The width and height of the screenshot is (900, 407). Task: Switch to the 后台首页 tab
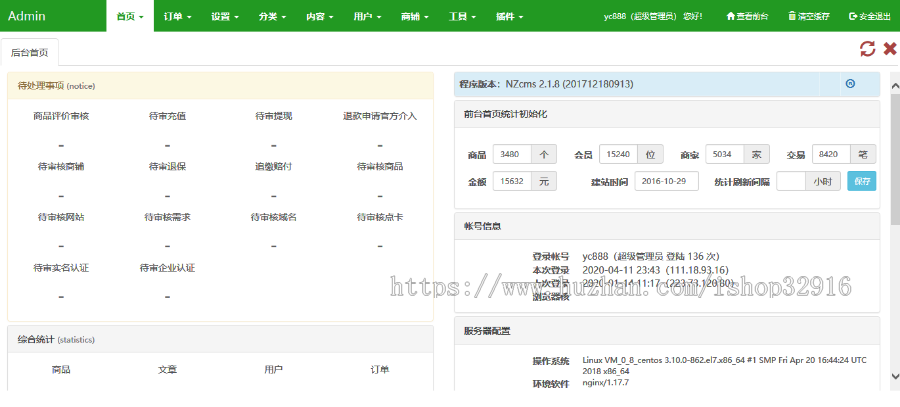[29, 52]
